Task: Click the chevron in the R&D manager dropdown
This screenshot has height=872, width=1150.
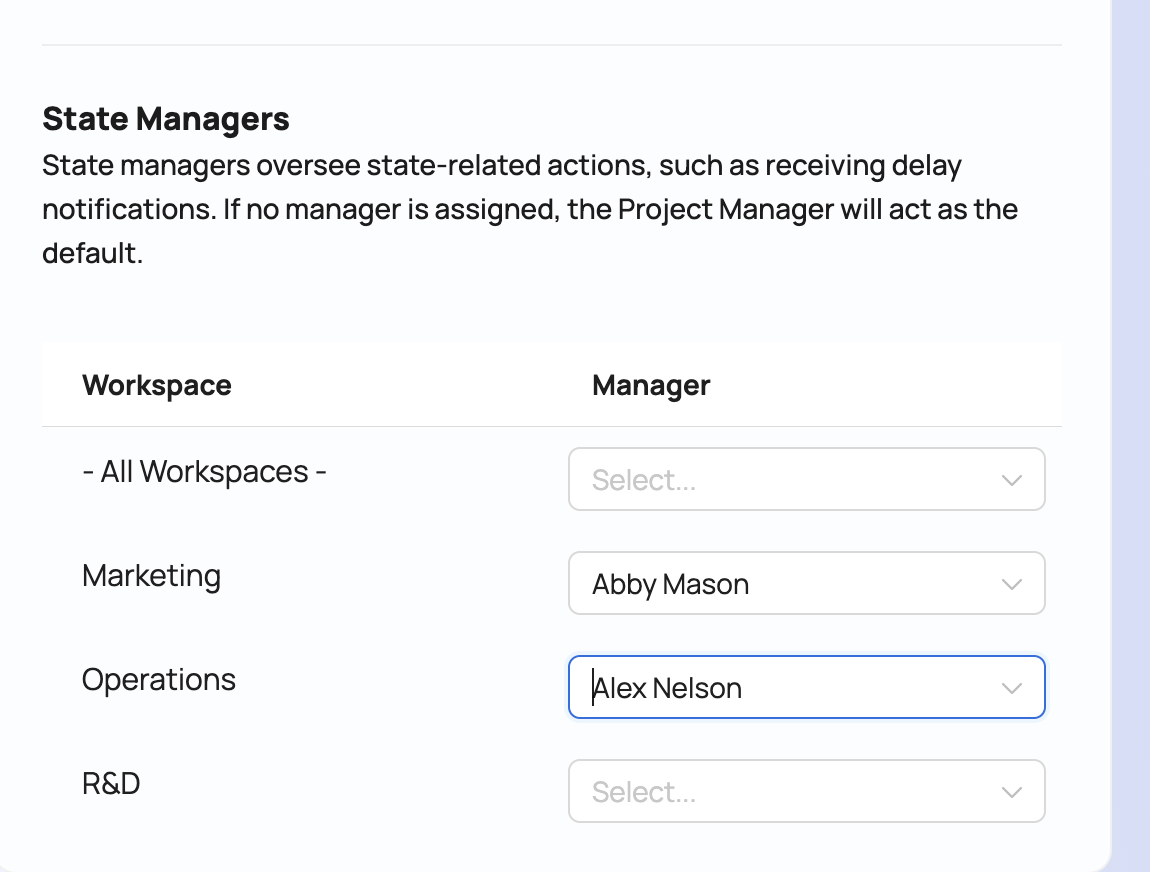Action: 1011,792
